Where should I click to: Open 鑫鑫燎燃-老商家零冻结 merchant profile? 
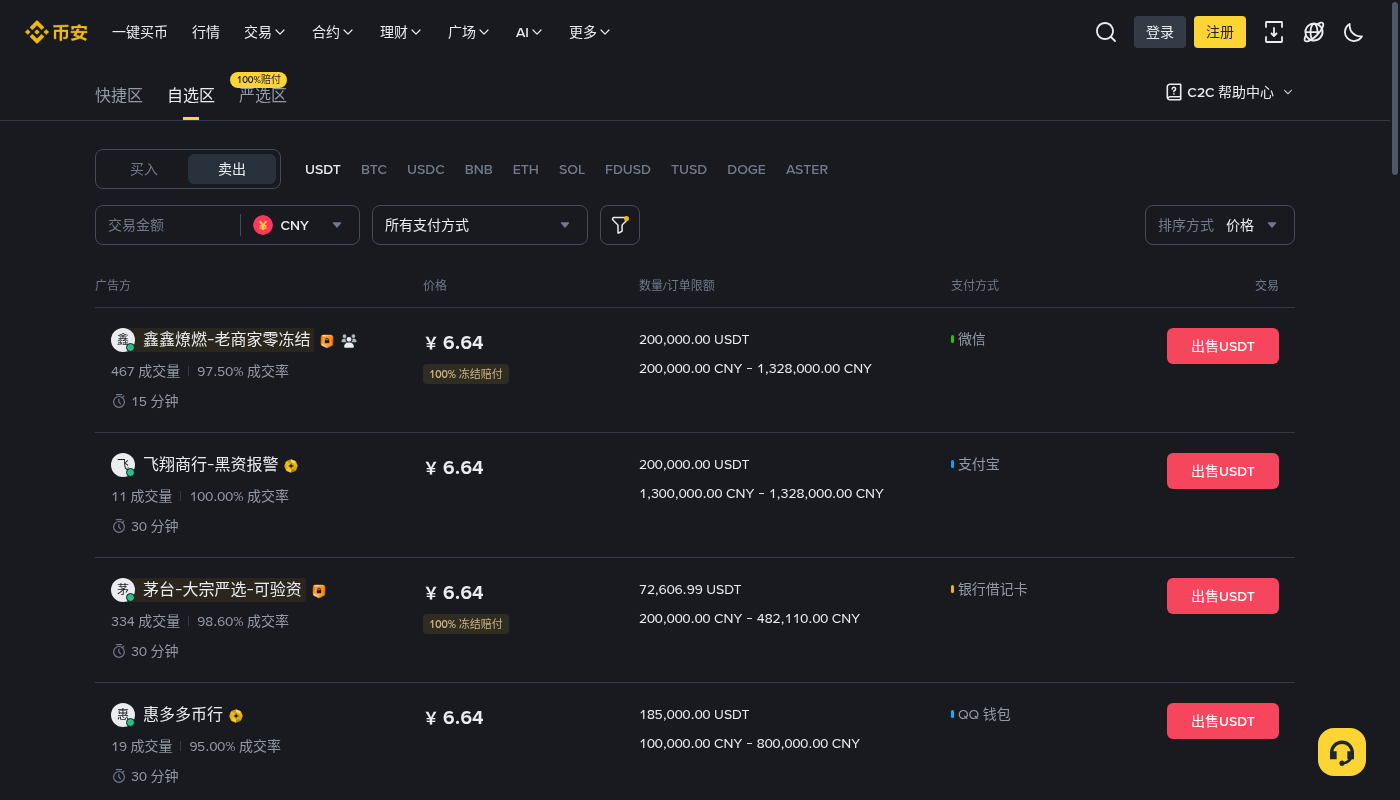pyautogui.click(x=227, y=340)
